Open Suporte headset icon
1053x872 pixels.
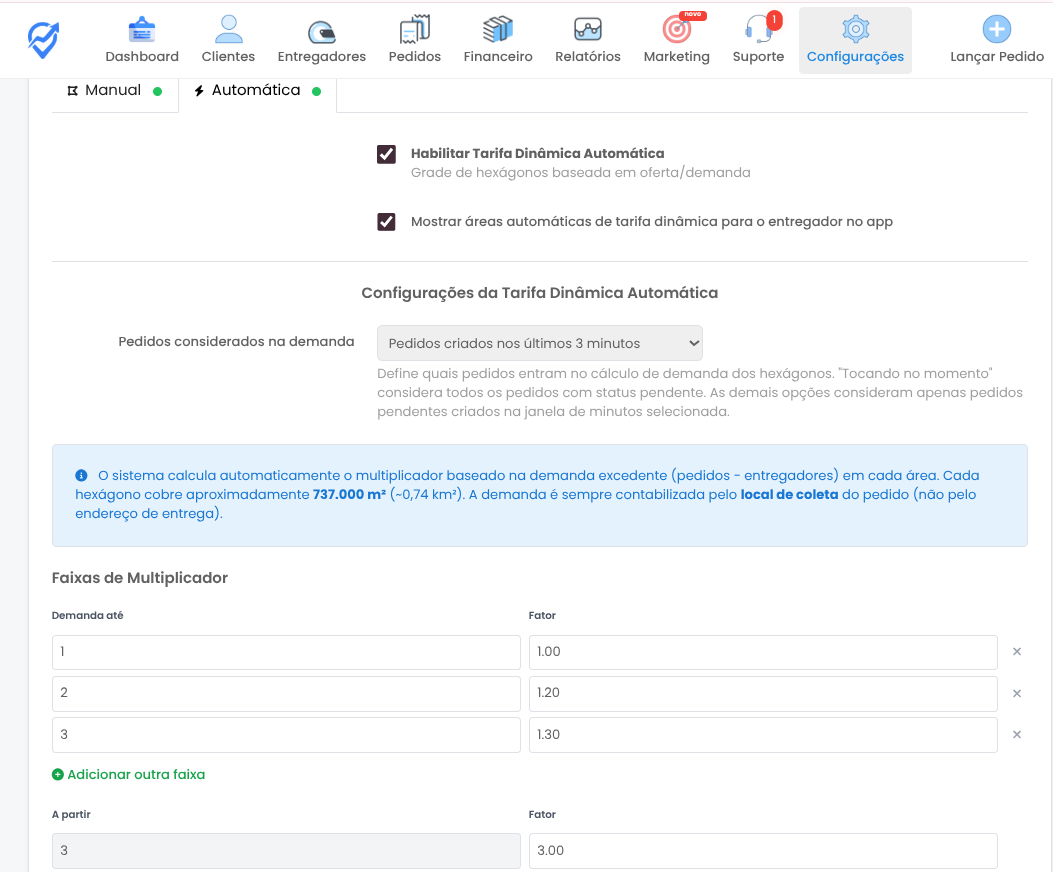coord(758,30)
